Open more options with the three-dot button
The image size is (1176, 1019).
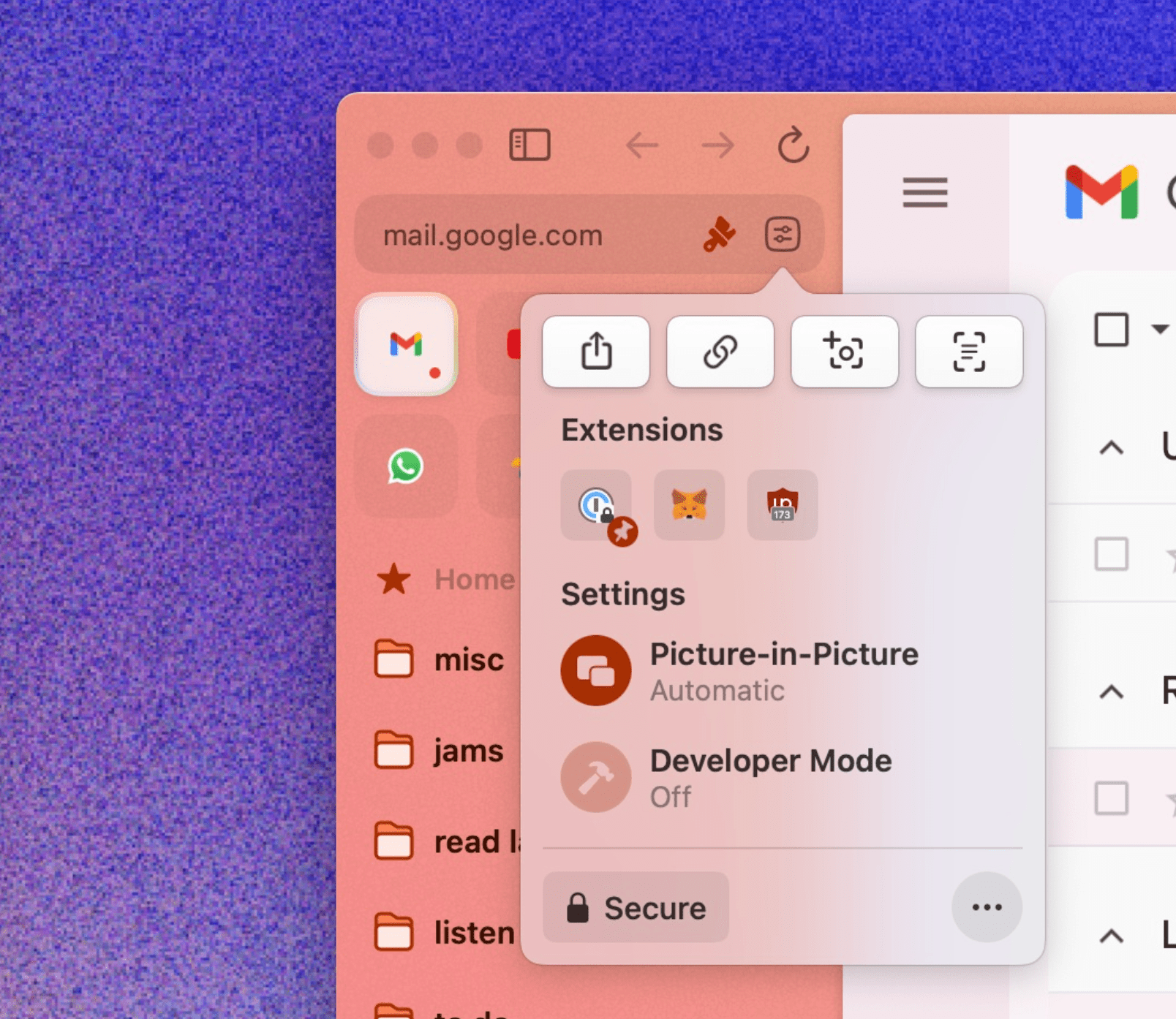pos(987,907)
